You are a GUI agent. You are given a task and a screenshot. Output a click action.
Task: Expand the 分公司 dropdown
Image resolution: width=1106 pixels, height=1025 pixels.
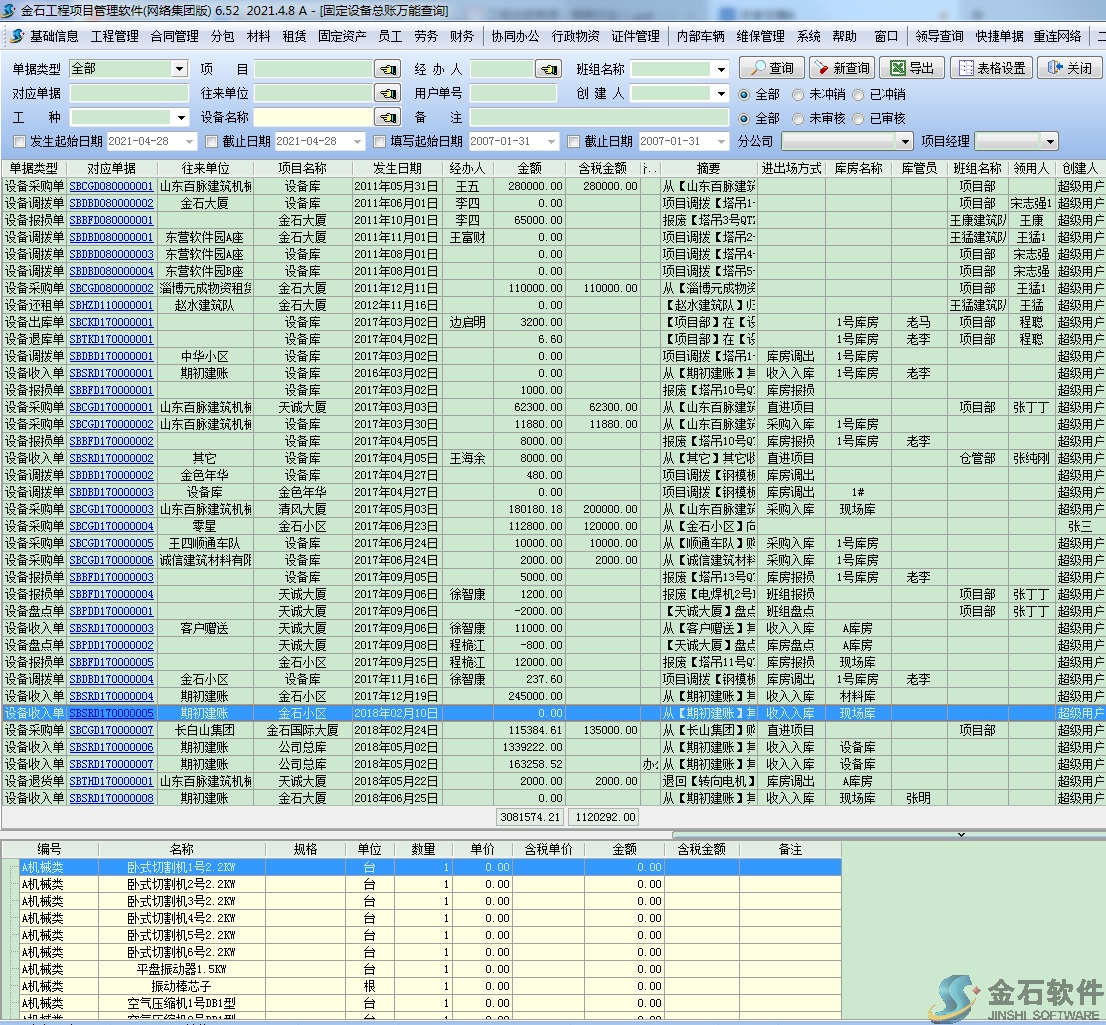(x=904, y=141)
